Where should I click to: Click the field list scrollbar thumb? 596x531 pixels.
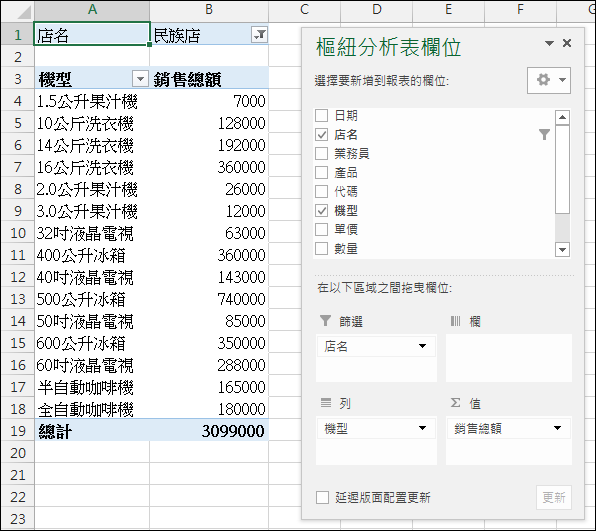[562, 169]
